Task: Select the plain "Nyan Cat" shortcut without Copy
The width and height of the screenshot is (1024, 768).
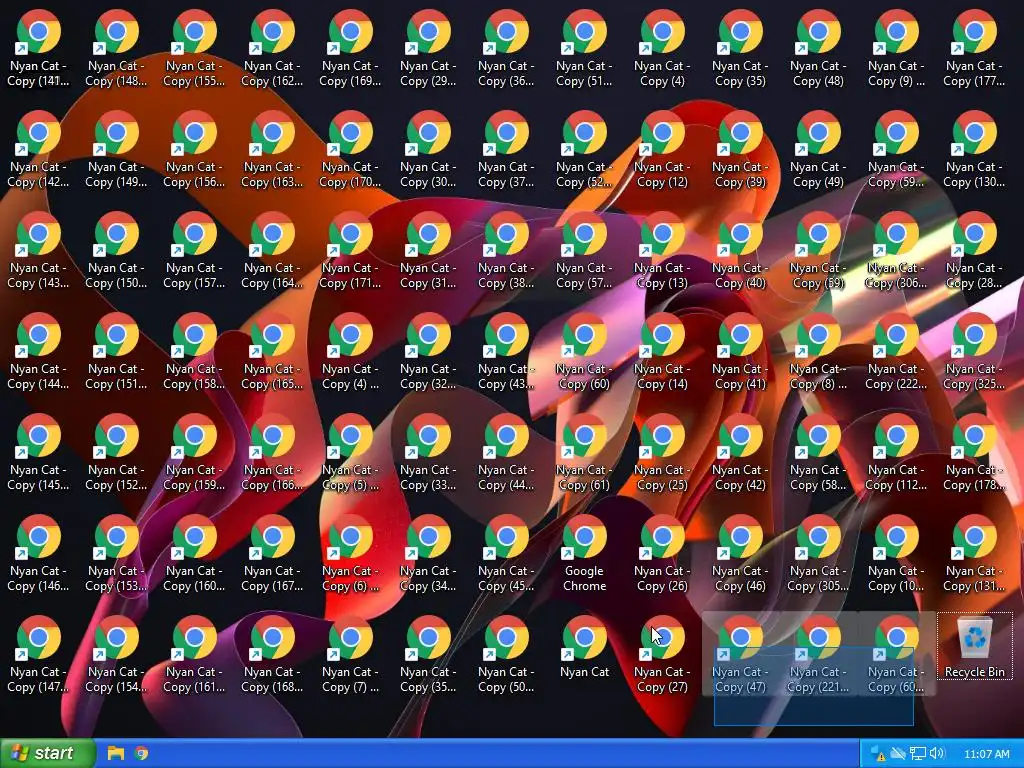Action: click(584, 647)
